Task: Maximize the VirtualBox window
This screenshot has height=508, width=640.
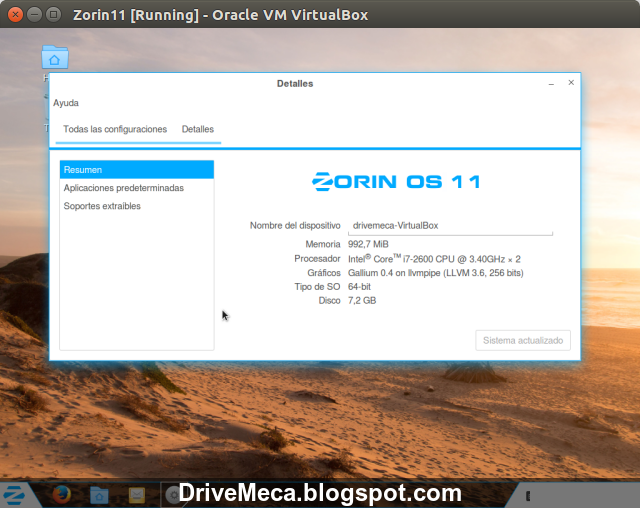Action: click(53, 15)
